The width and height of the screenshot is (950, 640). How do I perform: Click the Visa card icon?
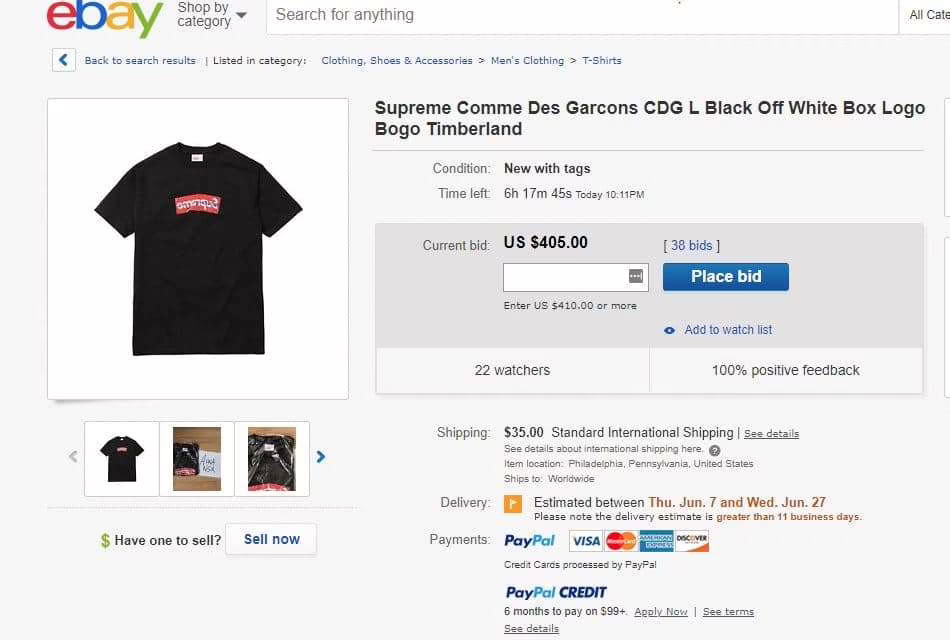pos(586,541)
